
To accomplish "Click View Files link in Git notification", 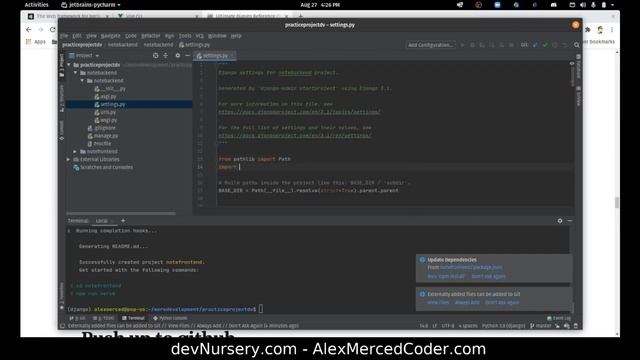I will click(438, 302).
